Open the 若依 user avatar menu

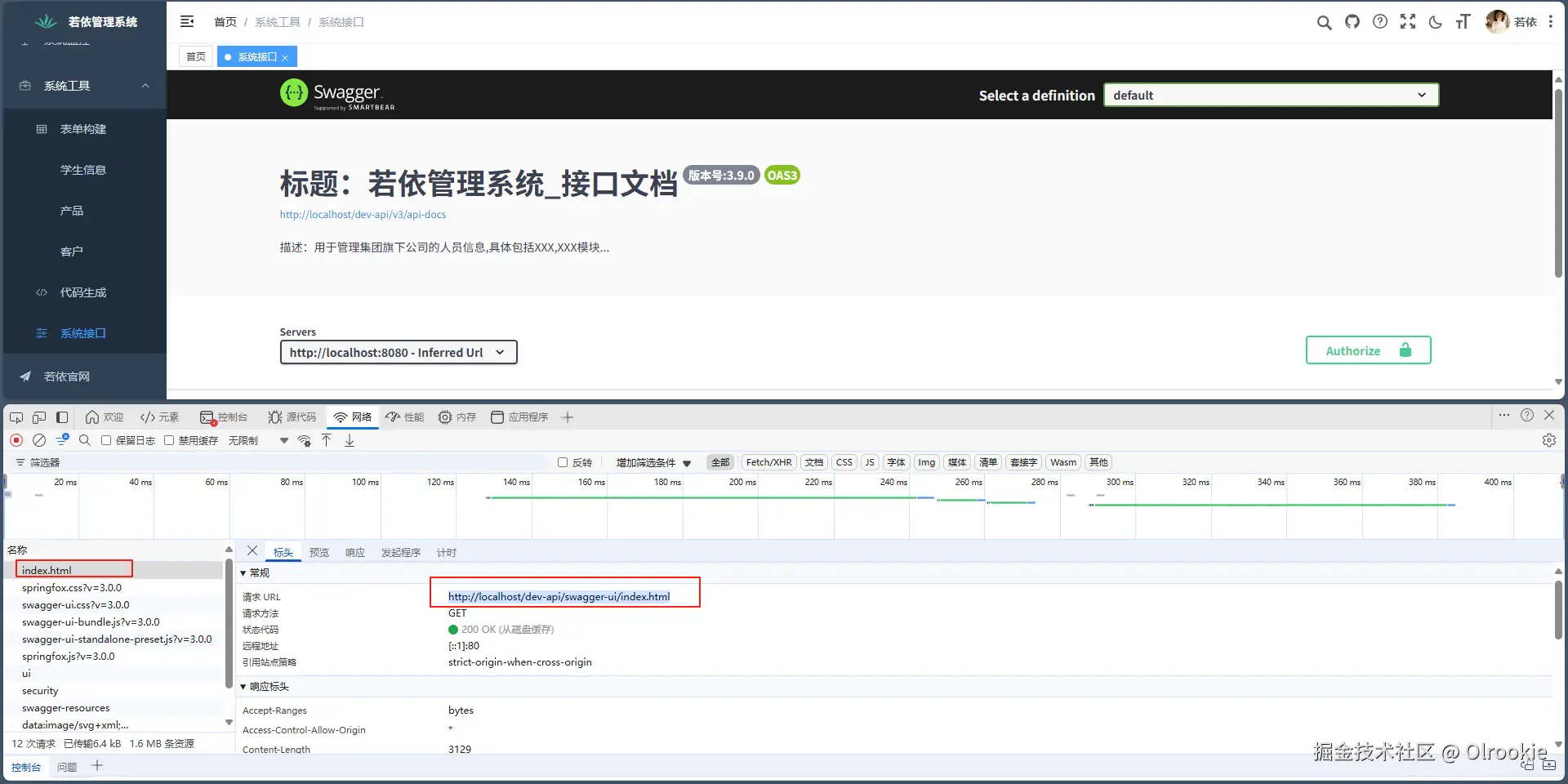[1511, 22]
